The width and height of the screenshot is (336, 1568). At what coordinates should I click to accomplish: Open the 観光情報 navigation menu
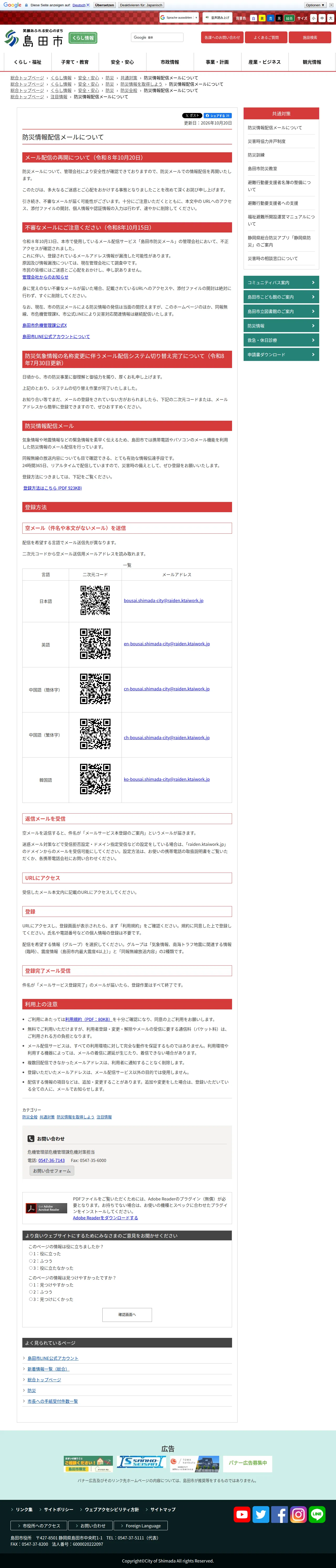tap(312, 62)
